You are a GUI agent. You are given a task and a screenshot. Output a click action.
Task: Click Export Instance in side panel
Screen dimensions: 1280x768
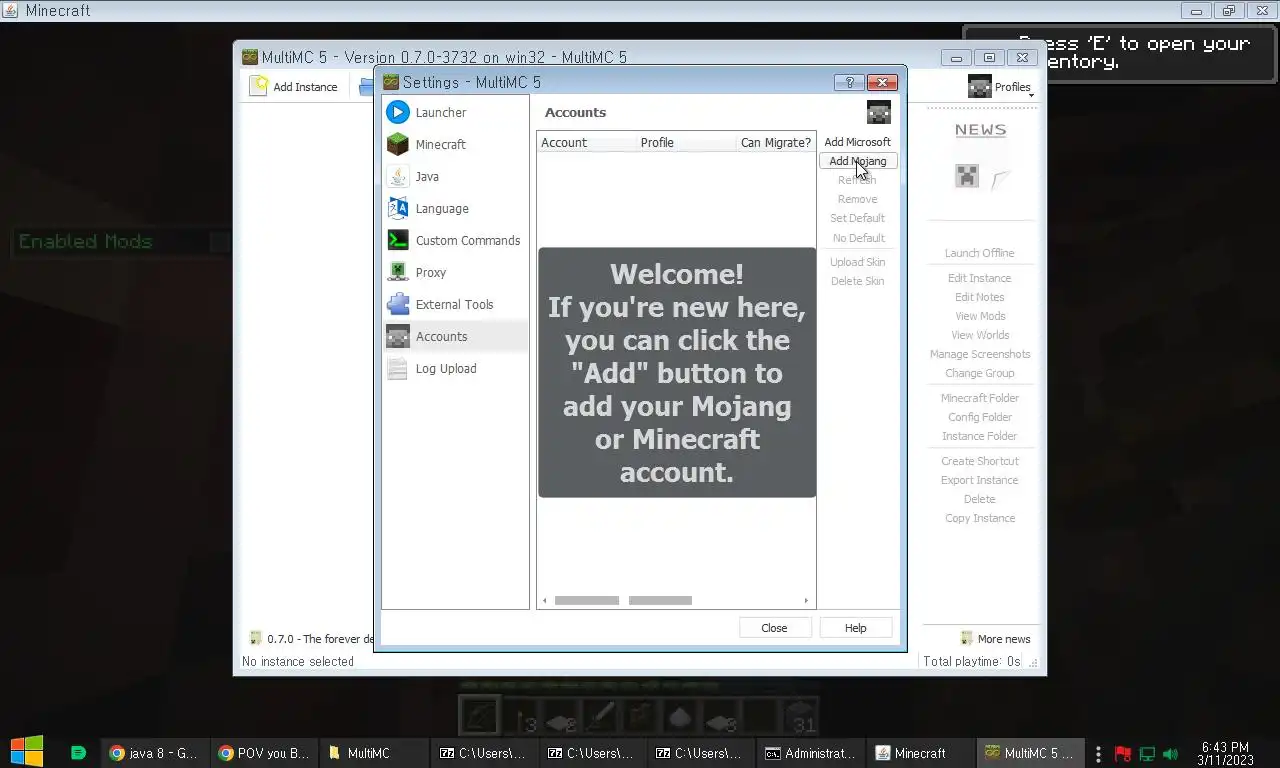pos(979,480)
